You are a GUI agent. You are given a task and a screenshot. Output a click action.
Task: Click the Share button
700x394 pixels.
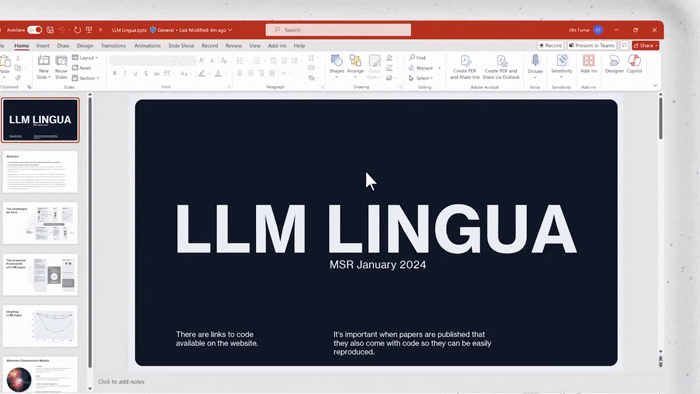[x=645, y=46]
